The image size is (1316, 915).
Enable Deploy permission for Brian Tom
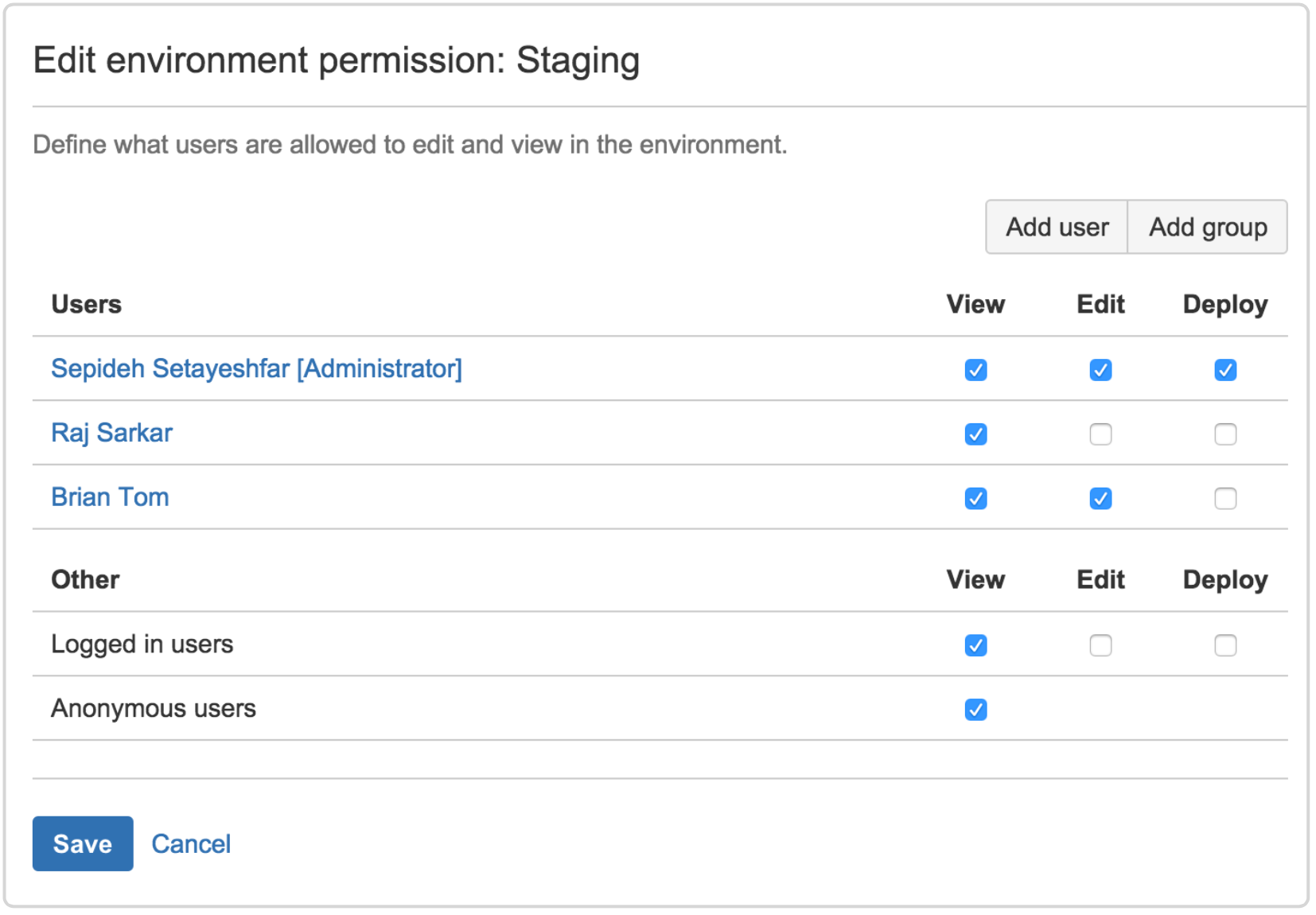[x=1225, y=498]
